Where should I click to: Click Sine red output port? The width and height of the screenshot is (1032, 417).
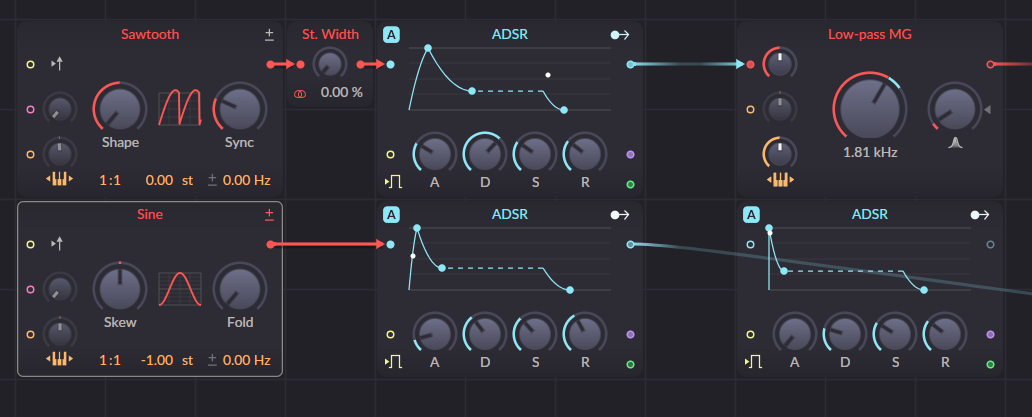pyautogui.click(x=270, y=245)
